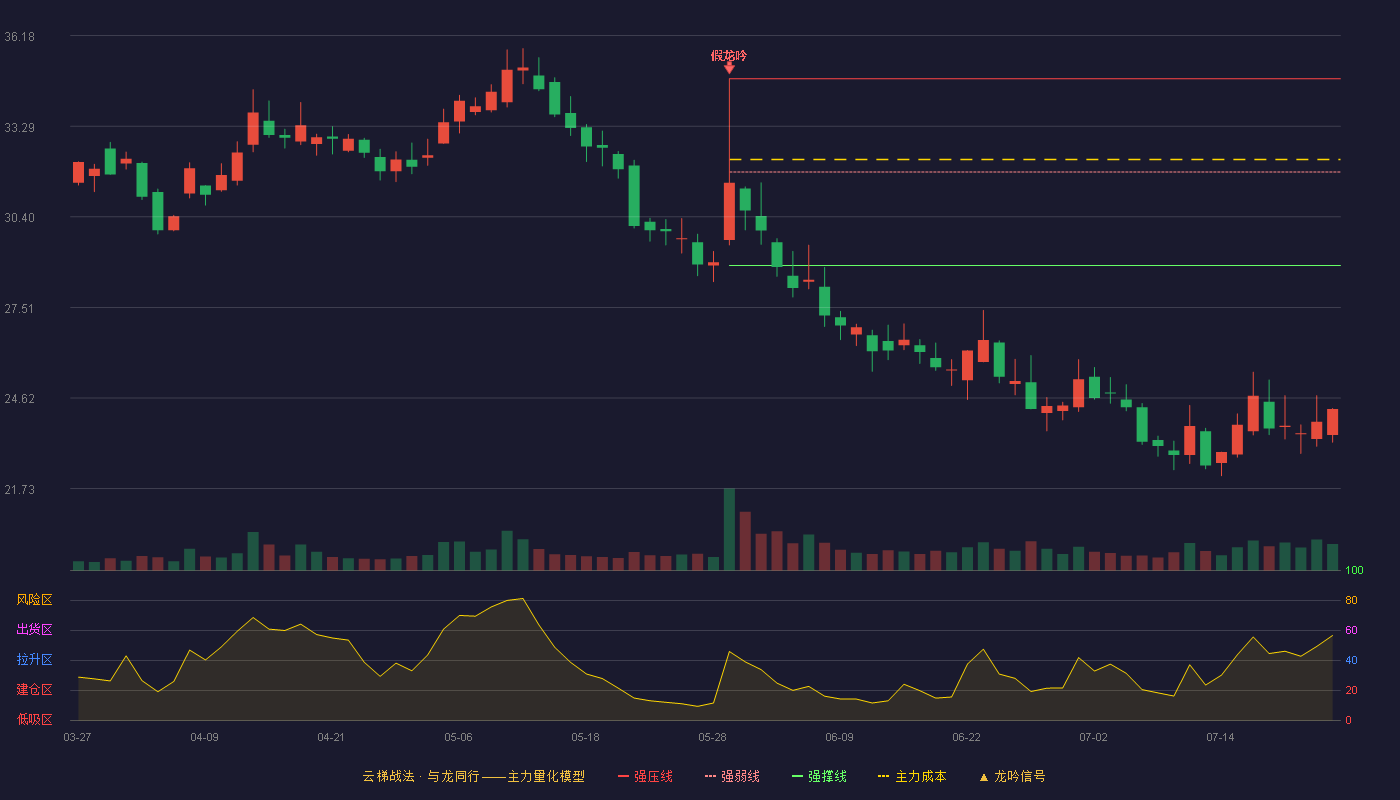Toggle the 主力成本 legend item
Image resolution: width=1400 pixels, height=800 pixels.
[912, 776]
